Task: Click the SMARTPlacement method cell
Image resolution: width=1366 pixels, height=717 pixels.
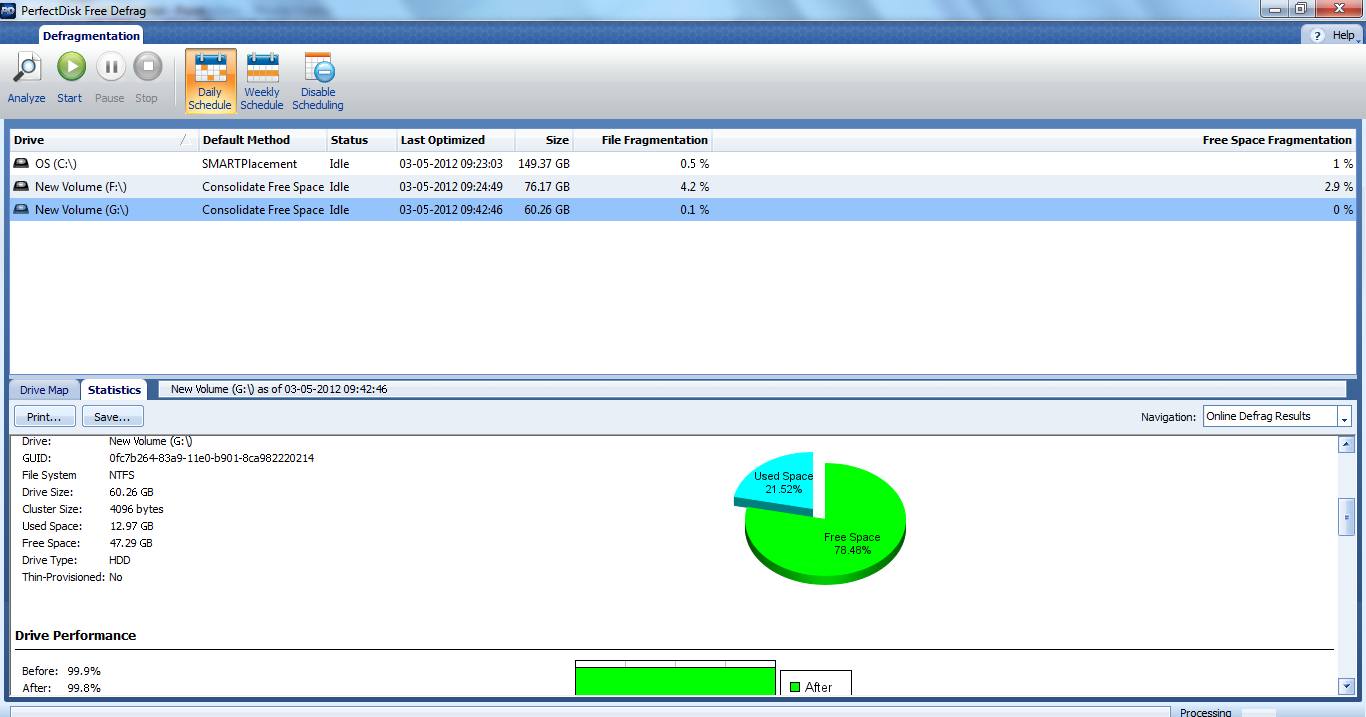Action: pyautogui.click(x=250, y=164)
